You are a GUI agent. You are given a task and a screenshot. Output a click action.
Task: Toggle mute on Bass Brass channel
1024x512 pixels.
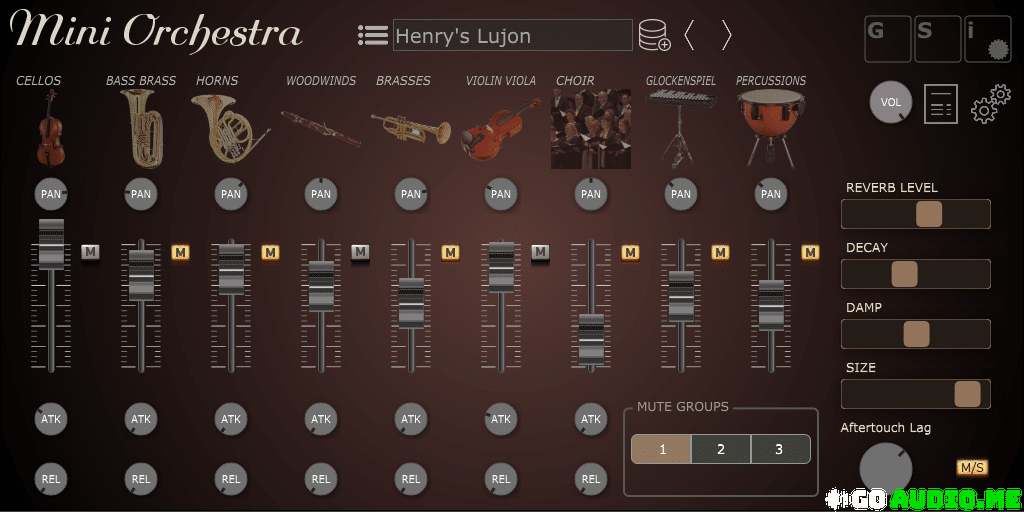(181, 252)
